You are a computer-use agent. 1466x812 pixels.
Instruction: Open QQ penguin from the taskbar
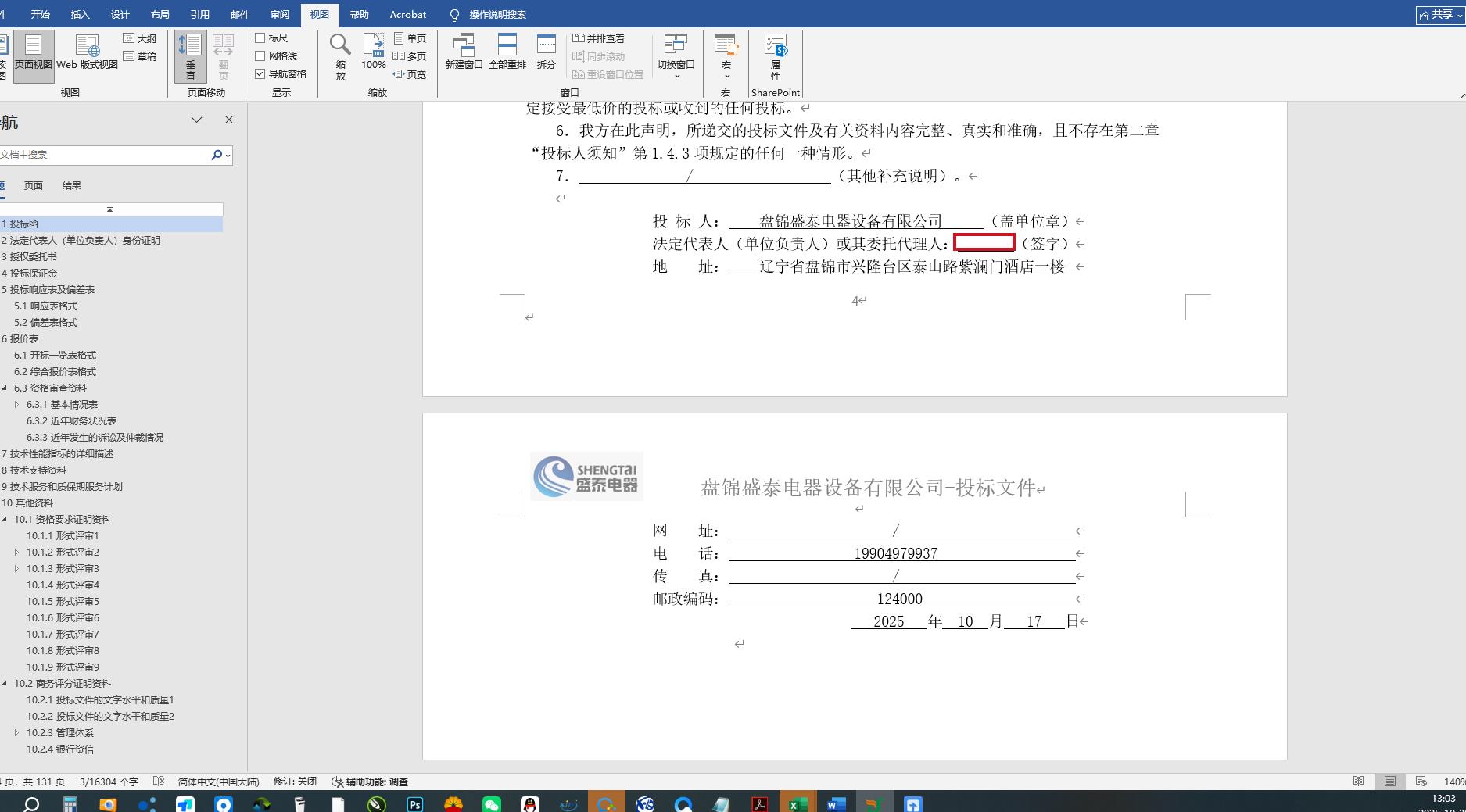point(530,803)
